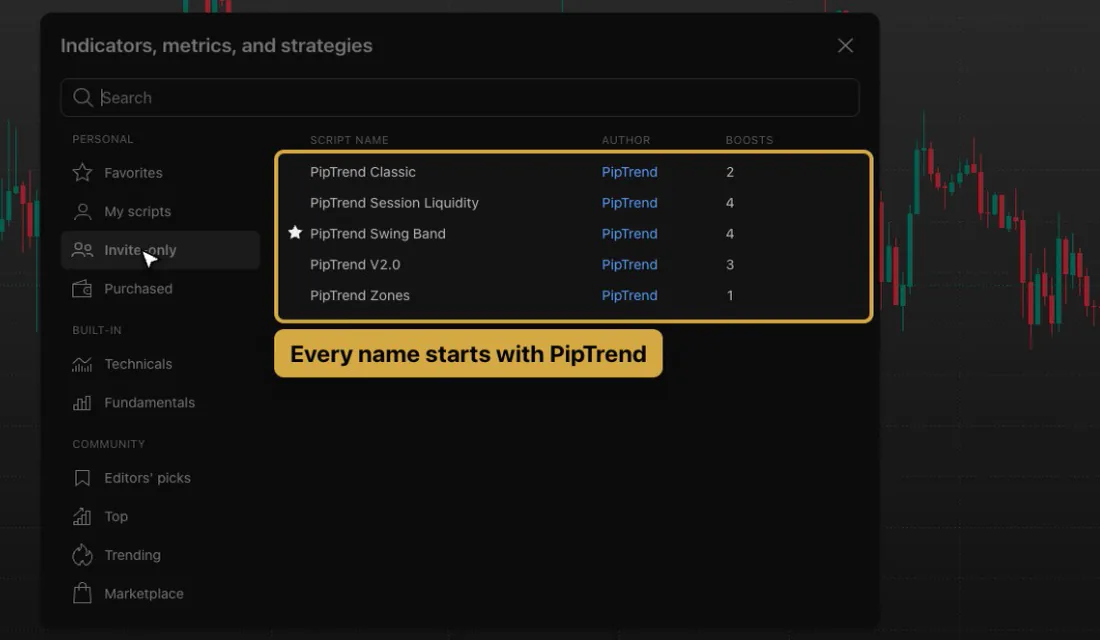
Task: Click the Purchased wallet icon
Action: tap(82, 288)
